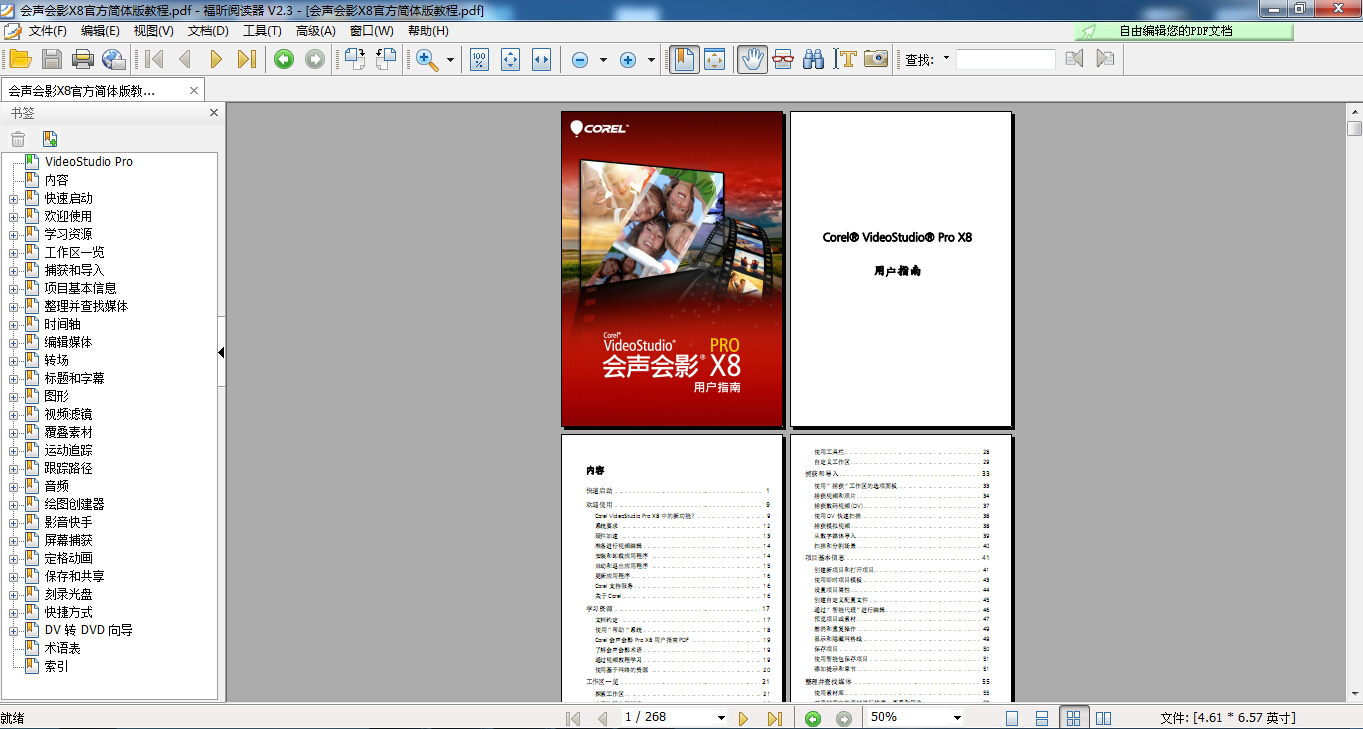Click the green Back navigation button
This screenshot has width=1363, height=729.
[284, 59]
